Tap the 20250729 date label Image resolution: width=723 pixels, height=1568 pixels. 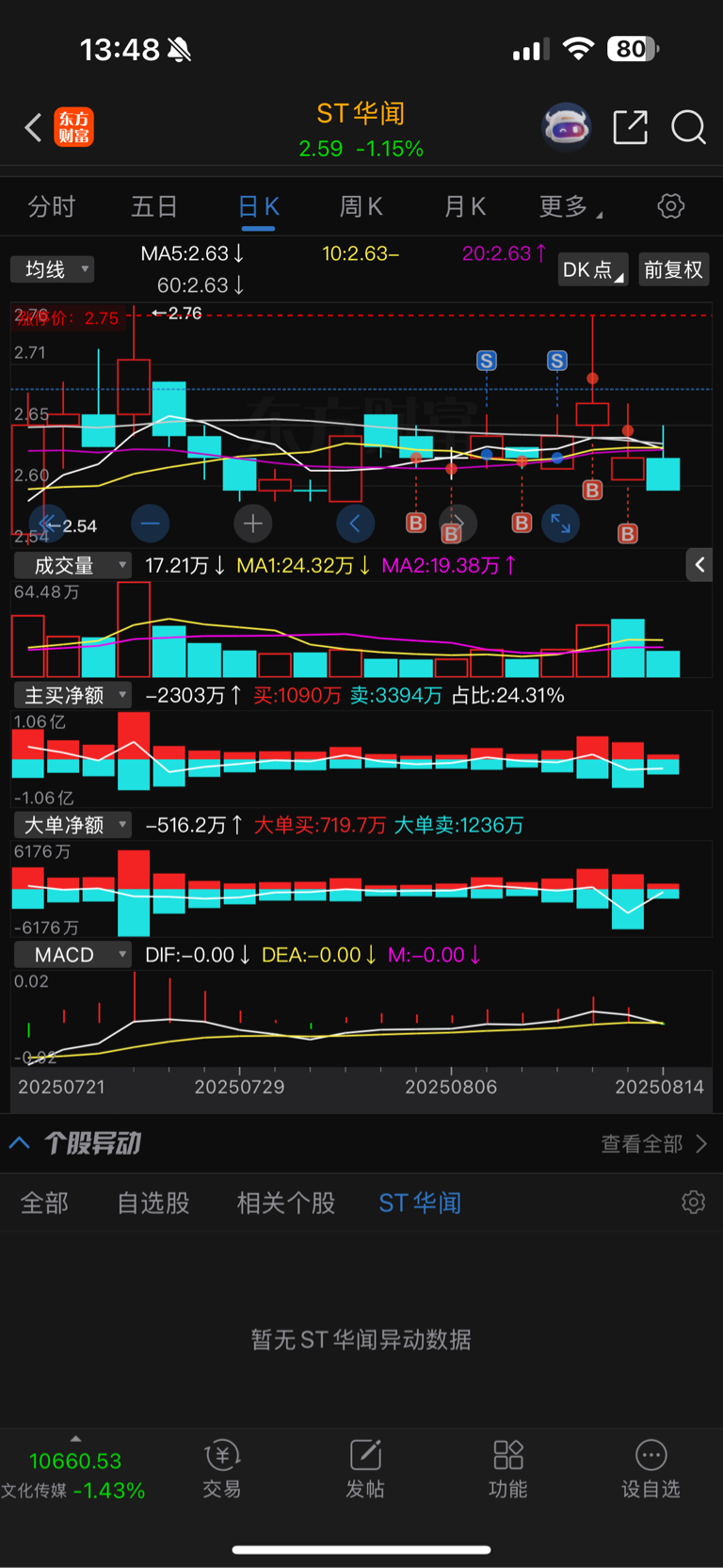239,1087
